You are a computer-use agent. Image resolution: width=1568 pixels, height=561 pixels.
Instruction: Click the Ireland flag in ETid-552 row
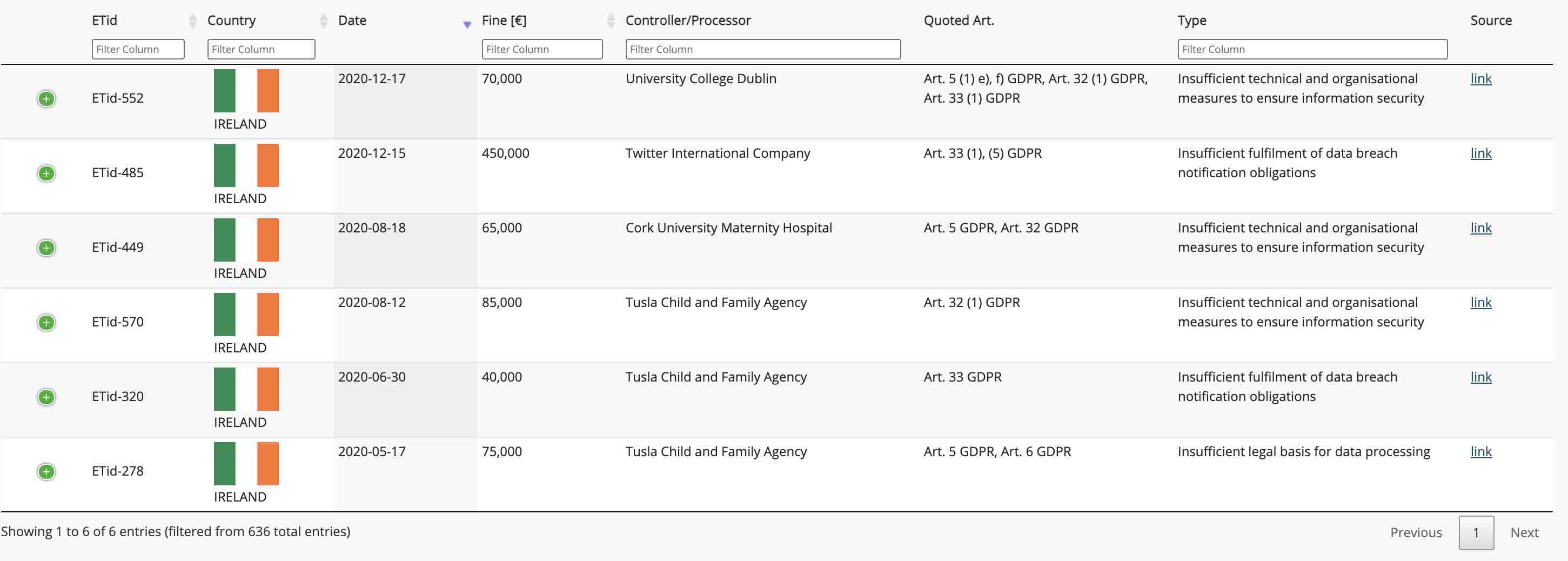pyautogui.click(x=246, y=91)
